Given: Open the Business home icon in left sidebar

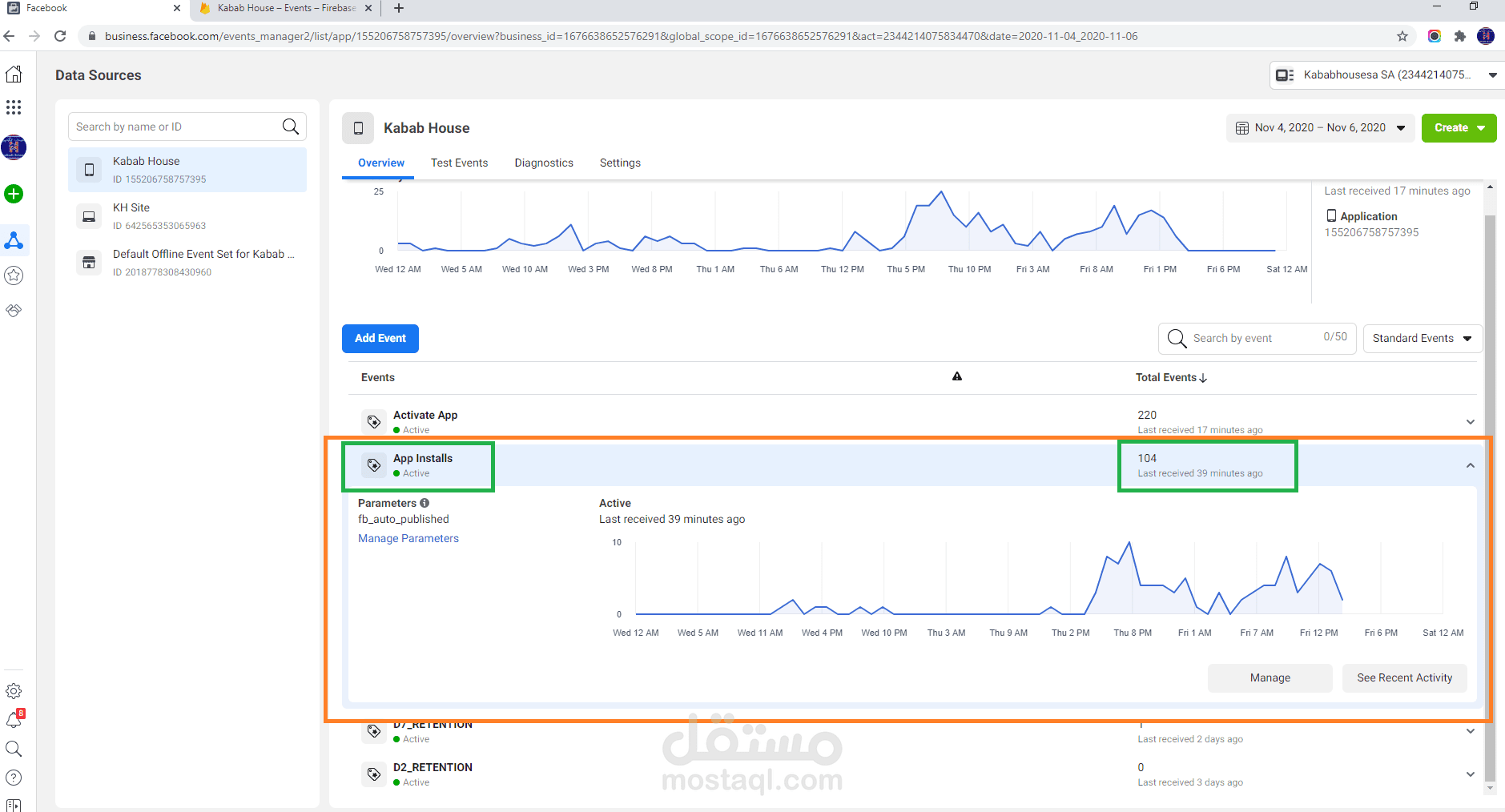Looking at the screenshot, I should pyautogui.click(x=14, y=74).
